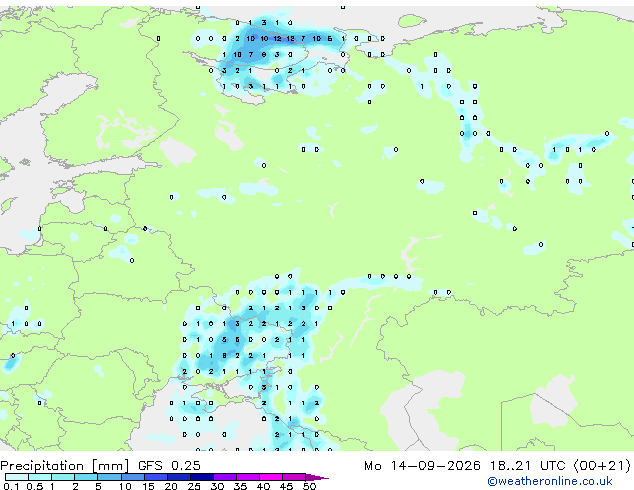Click the legend scale label 50

pyautogui.click(x=309, y=486)
